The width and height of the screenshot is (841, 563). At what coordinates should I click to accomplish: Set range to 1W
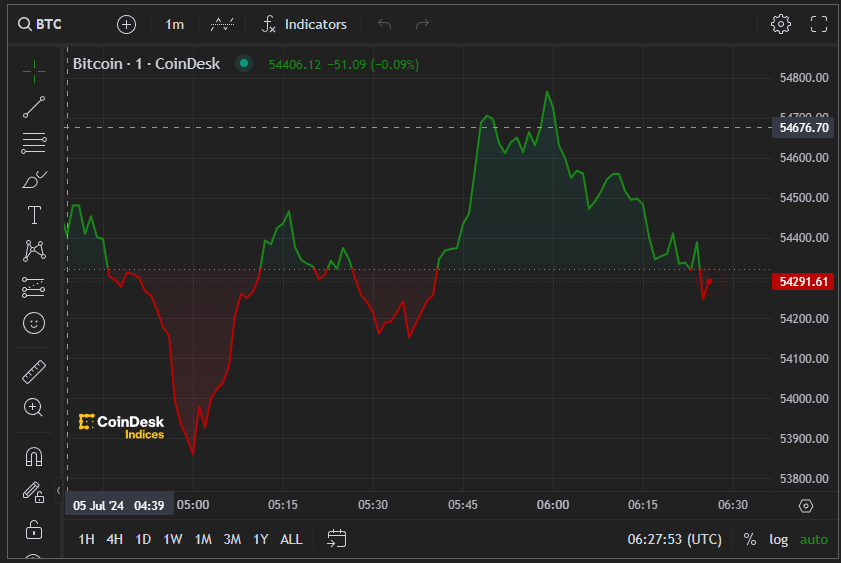pyautogui.click(x=173, y=539)
